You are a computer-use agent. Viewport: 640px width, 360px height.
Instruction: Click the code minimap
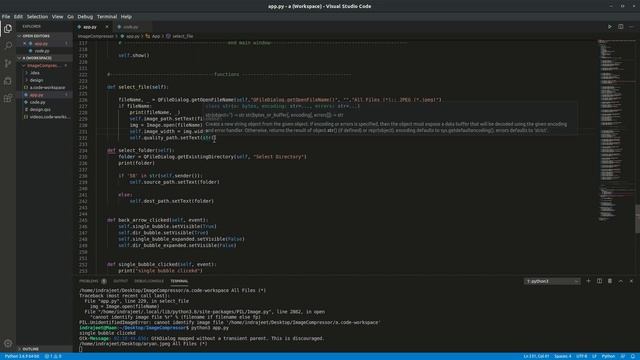click(616, 131)
